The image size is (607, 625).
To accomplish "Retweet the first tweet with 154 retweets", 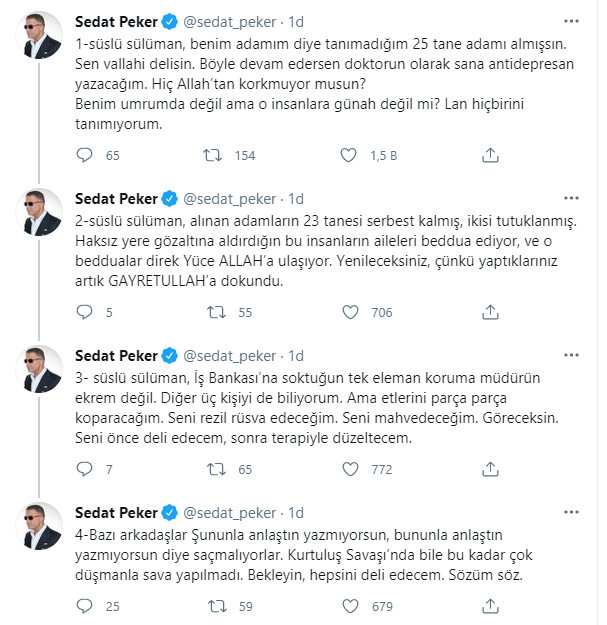I will point(212,155).
